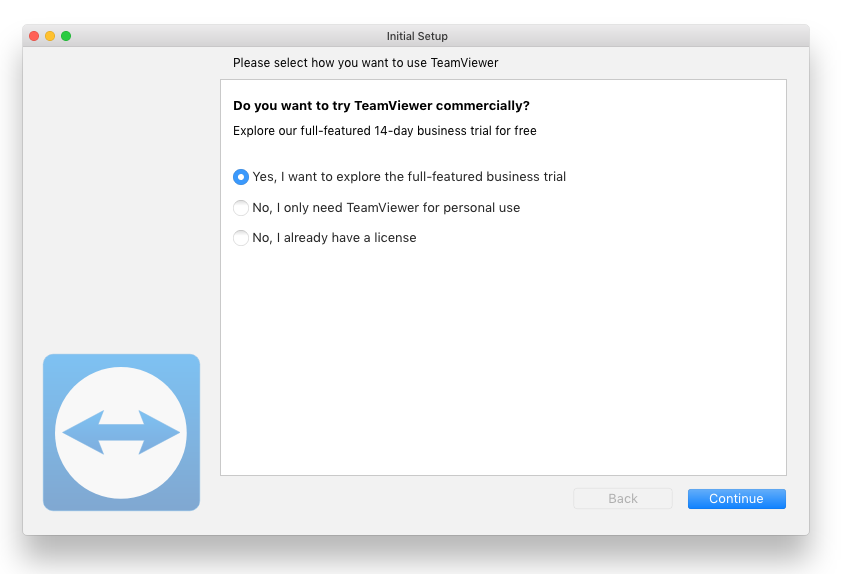Click the Continue button
The width and height of the screenshot is (841, 574).
[x=736, y=499]
